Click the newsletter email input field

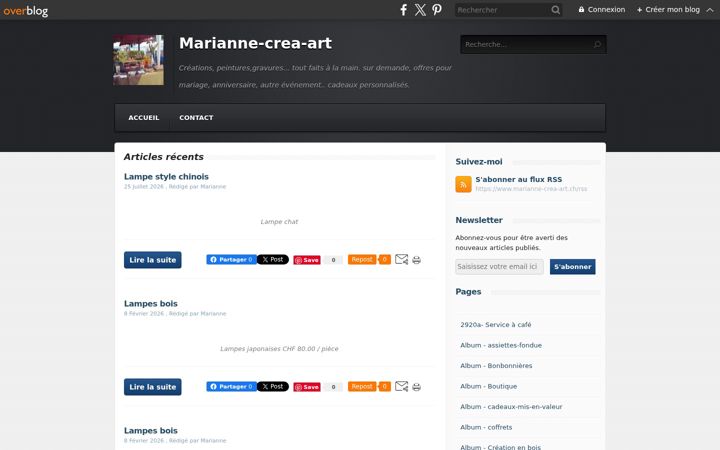[499, 267]
